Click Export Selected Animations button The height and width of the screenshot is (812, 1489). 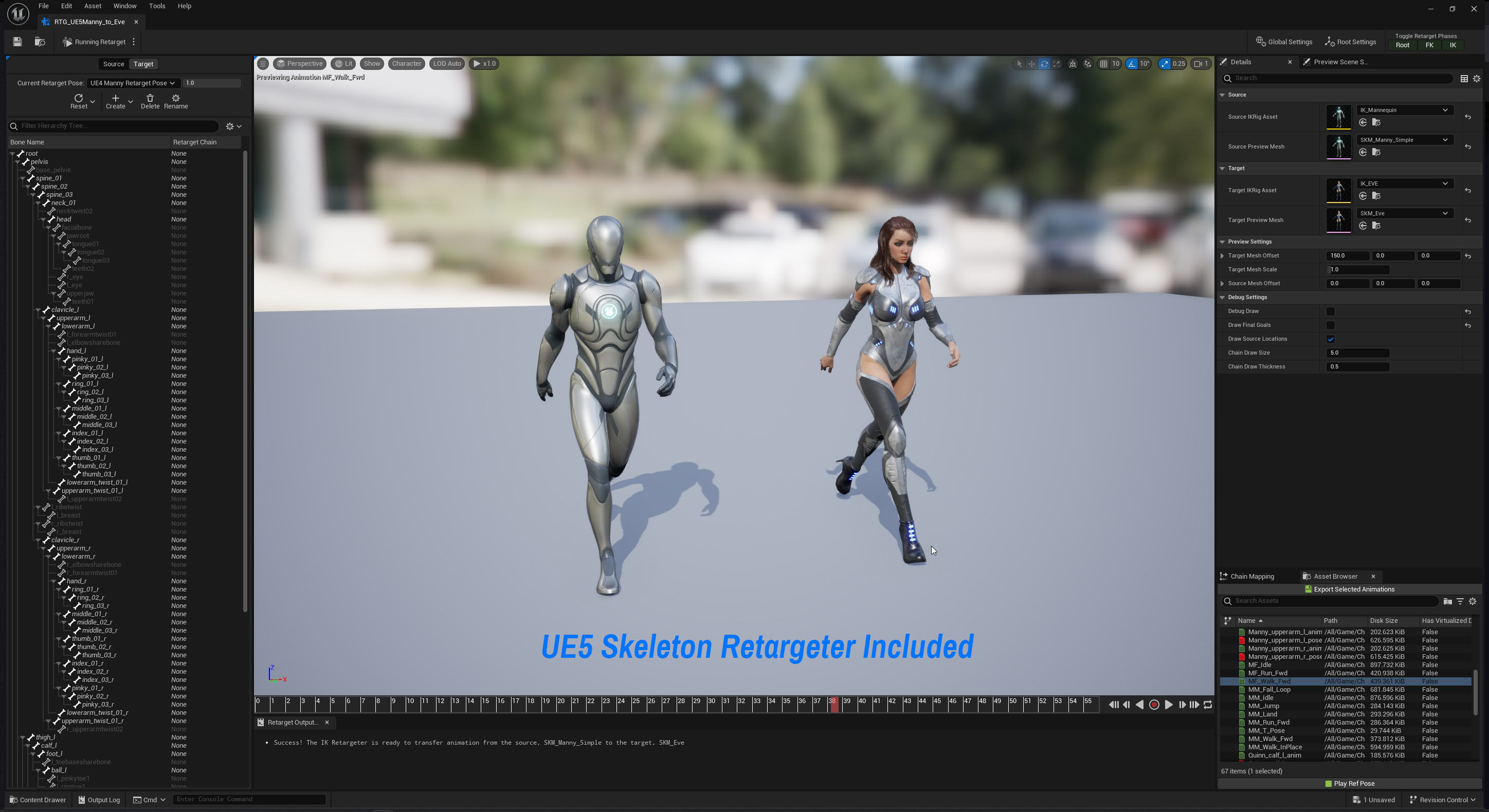(x=1349, y=589)
